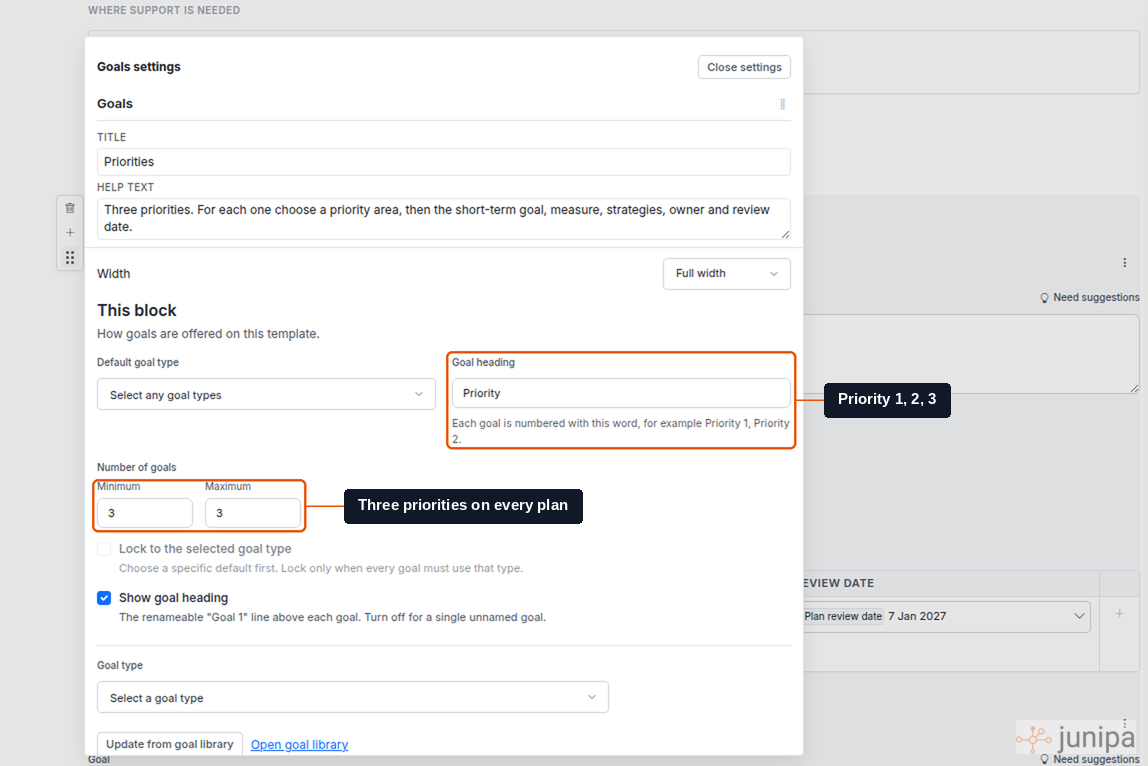
Task: Click the Help text area
Action: [444, 218]
